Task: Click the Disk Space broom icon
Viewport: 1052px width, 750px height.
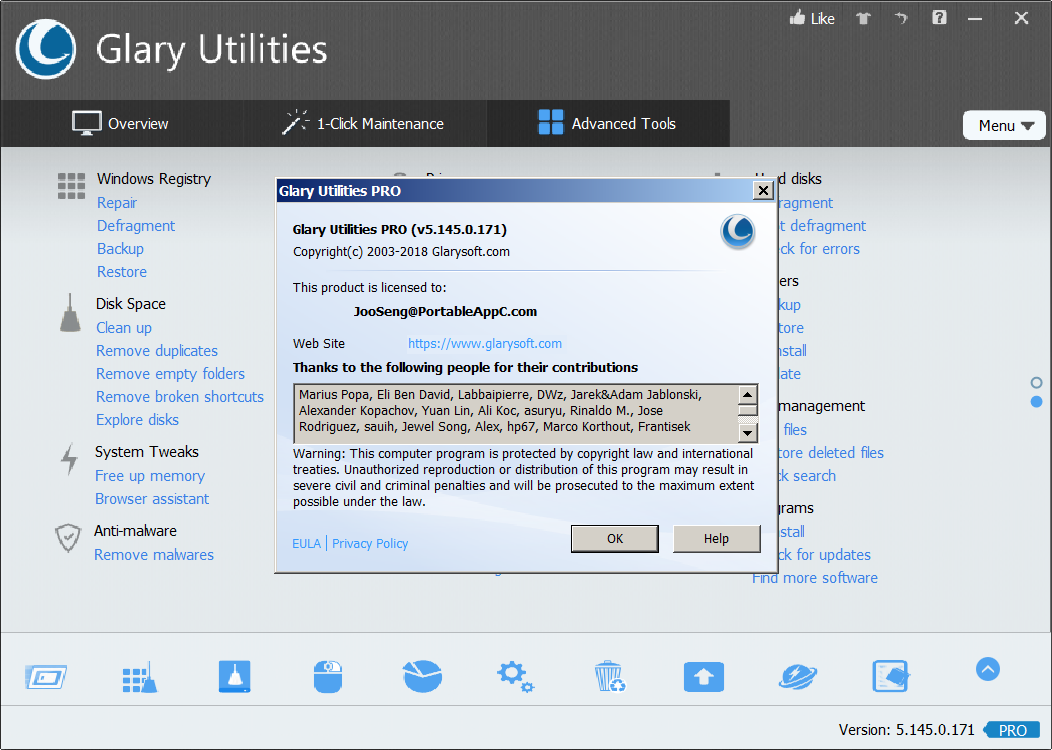Action: (70, 313)
